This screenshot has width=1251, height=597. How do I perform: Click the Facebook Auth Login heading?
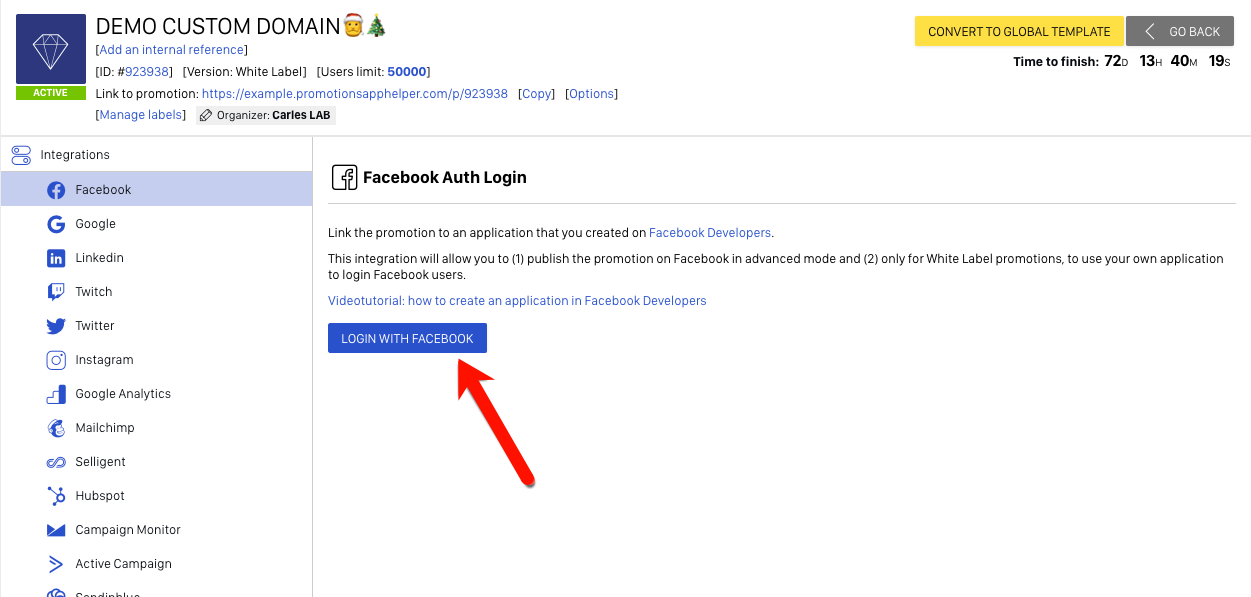[x=444, y=177]
